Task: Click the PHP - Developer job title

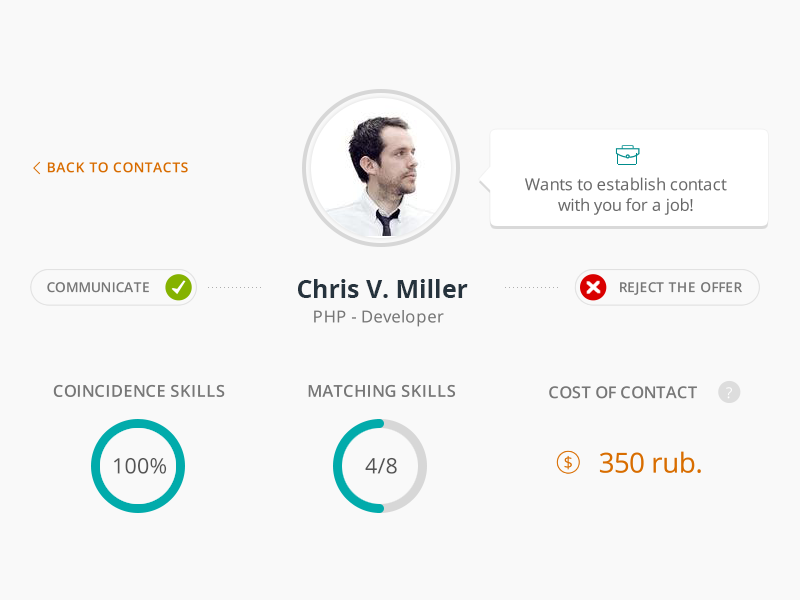Action: (378, 317)
